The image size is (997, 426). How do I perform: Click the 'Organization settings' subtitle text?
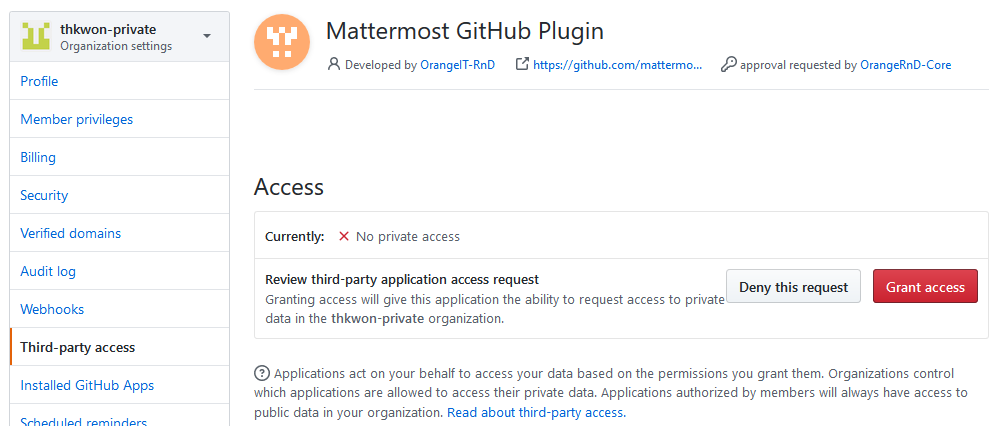[116, 46]
